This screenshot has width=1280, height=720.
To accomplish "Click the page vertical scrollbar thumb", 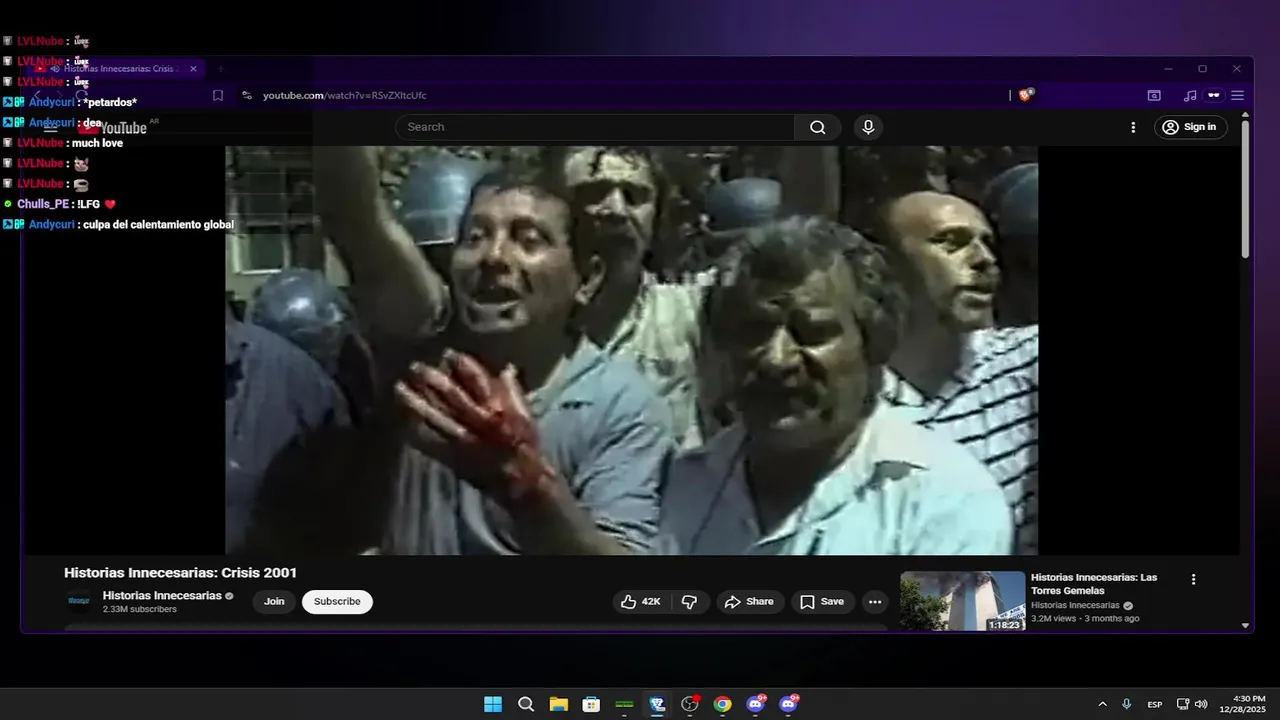I will click(x=1245, y=190).
